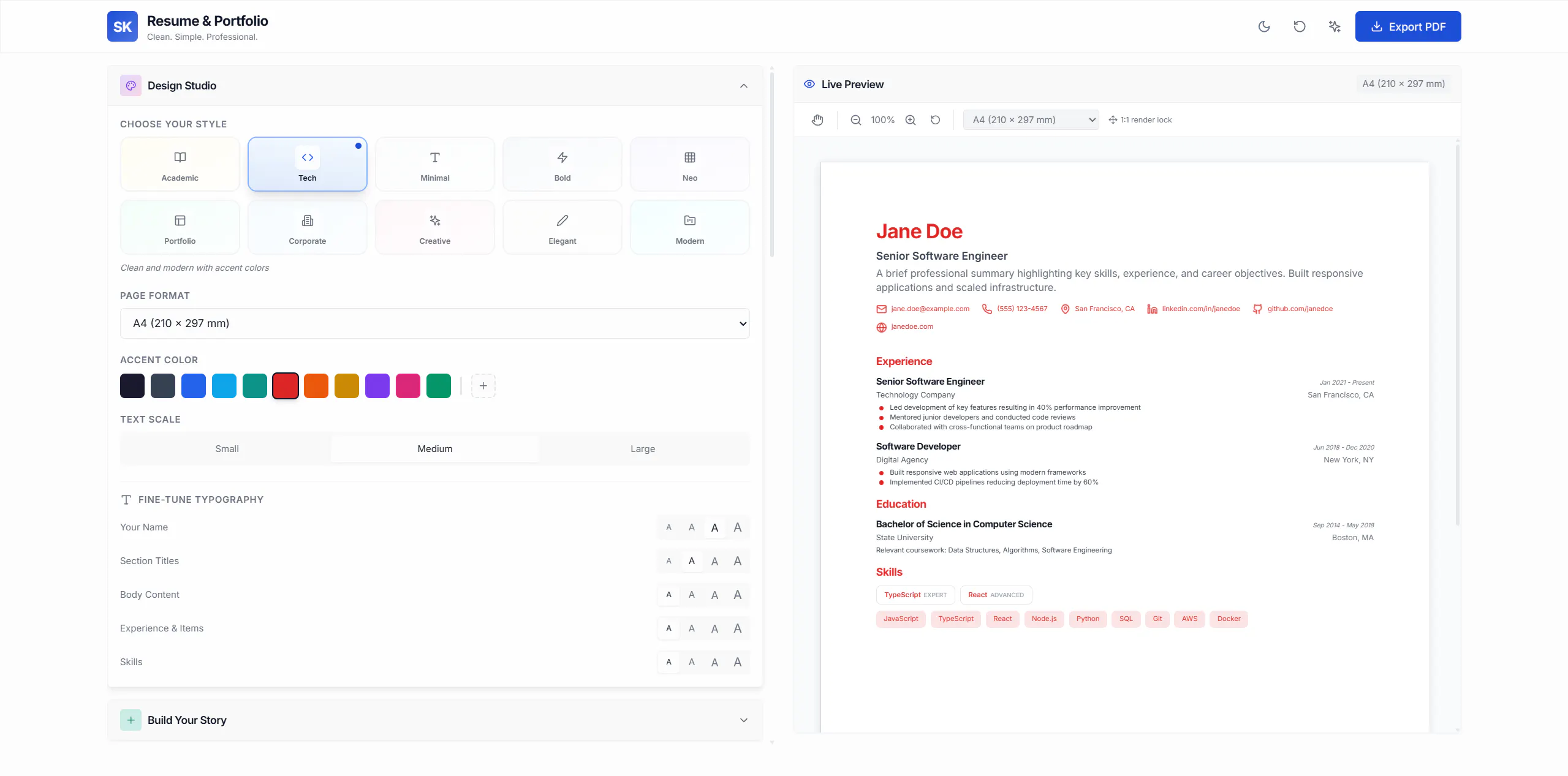Viewport: 1568px width, 776px height.
Task: Pick the red accent color
Action: point(285,386)
